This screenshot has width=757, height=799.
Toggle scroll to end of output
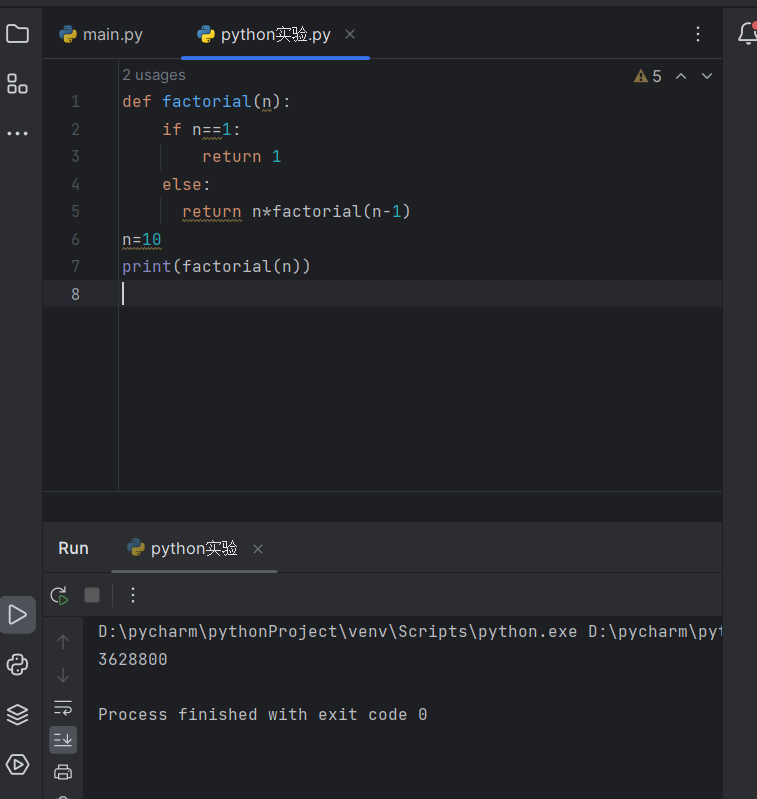(63, 739)
